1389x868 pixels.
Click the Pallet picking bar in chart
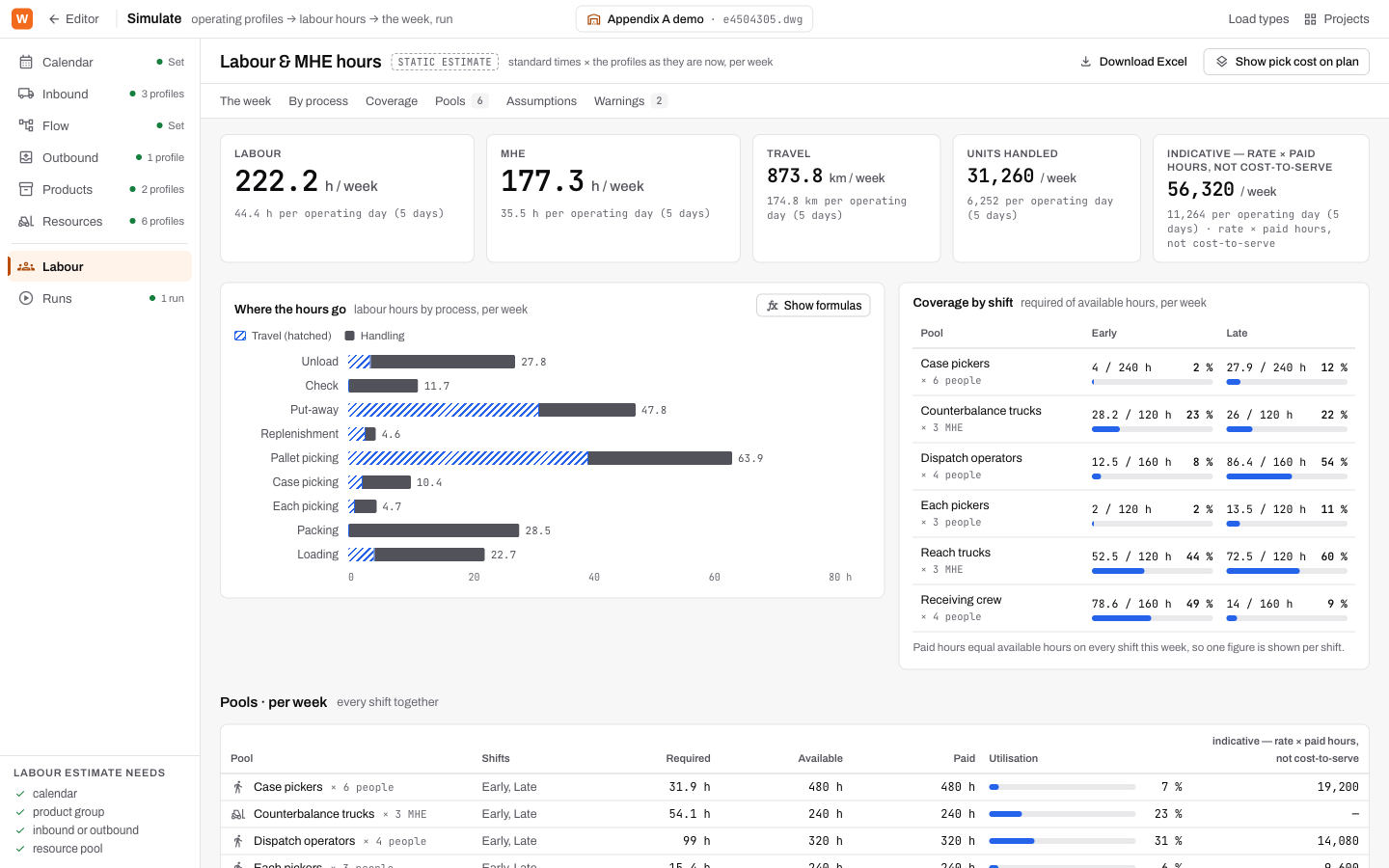[540, 458]
